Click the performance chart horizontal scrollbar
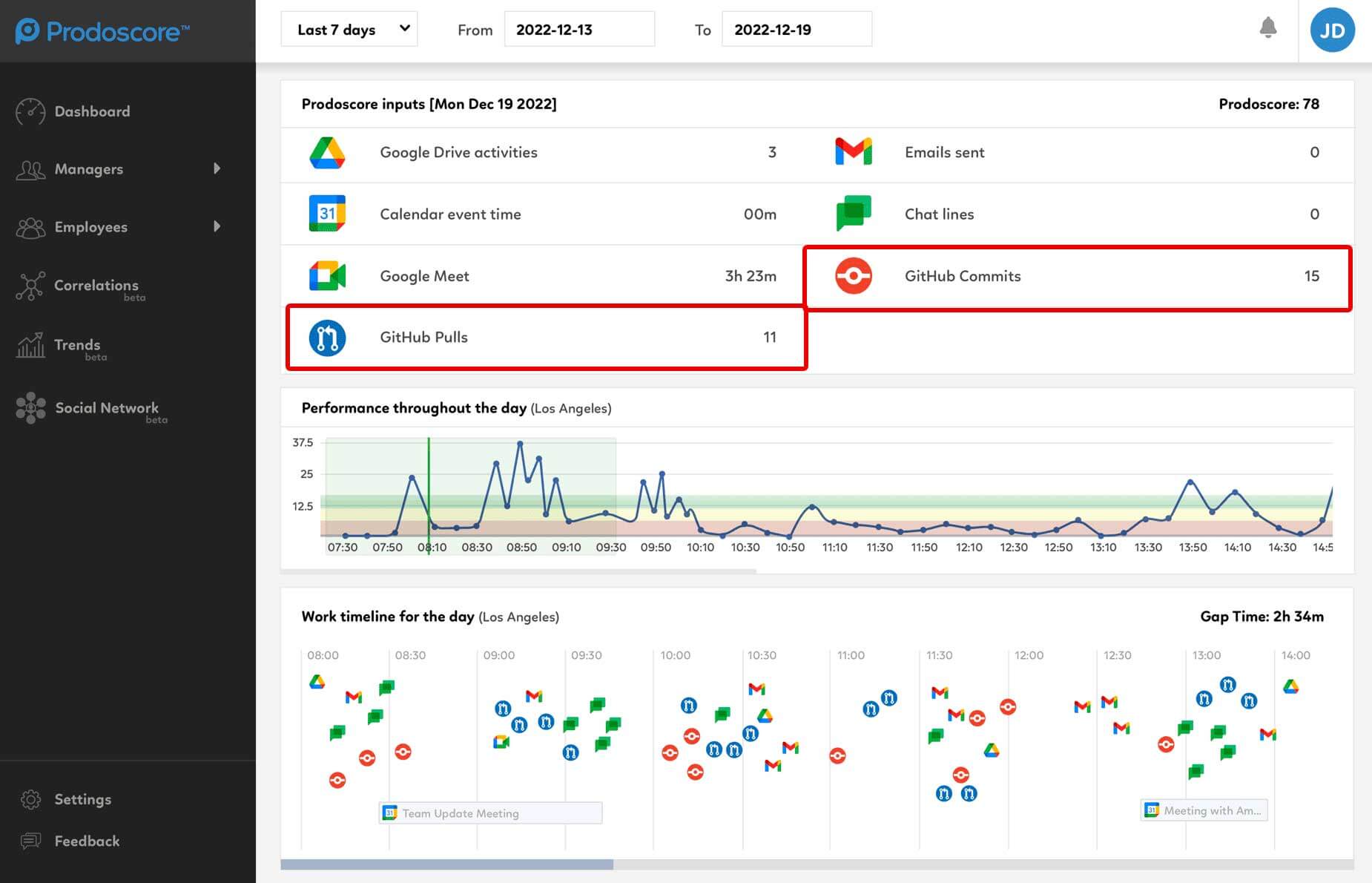Screen dimensions: 1372x883 click(x=518, y=571)
